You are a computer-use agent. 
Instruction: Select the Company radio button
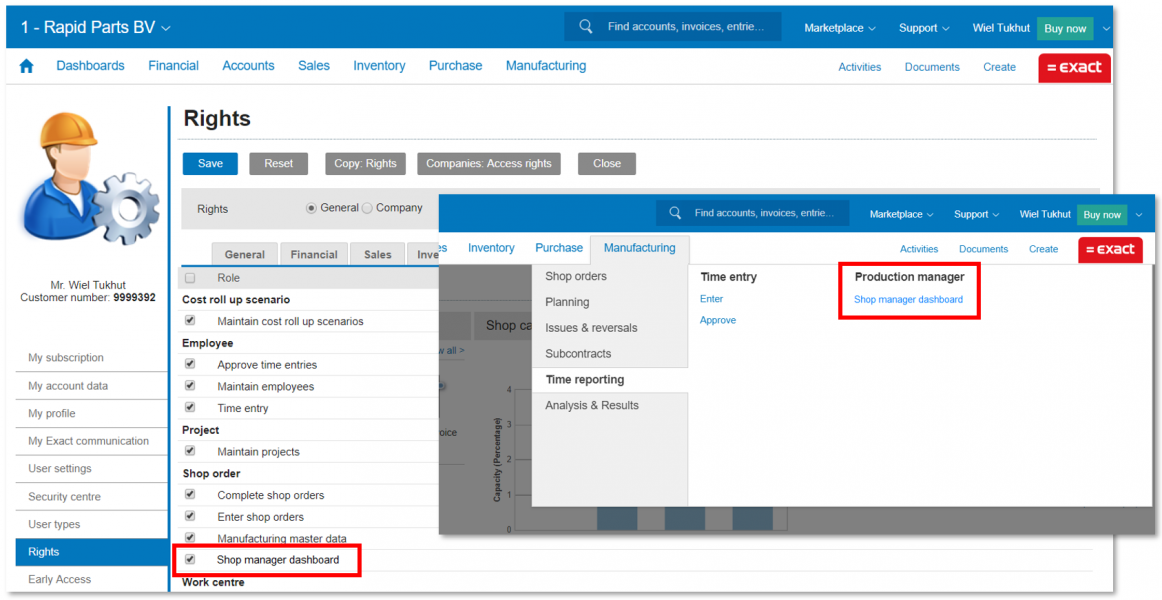pos(367,208)
